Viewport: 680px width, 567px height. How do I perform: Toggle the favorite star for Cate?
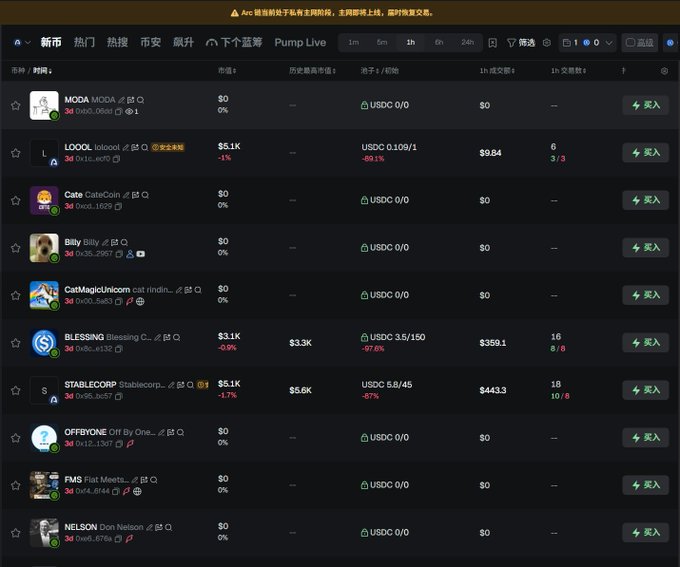pos(16,200)
